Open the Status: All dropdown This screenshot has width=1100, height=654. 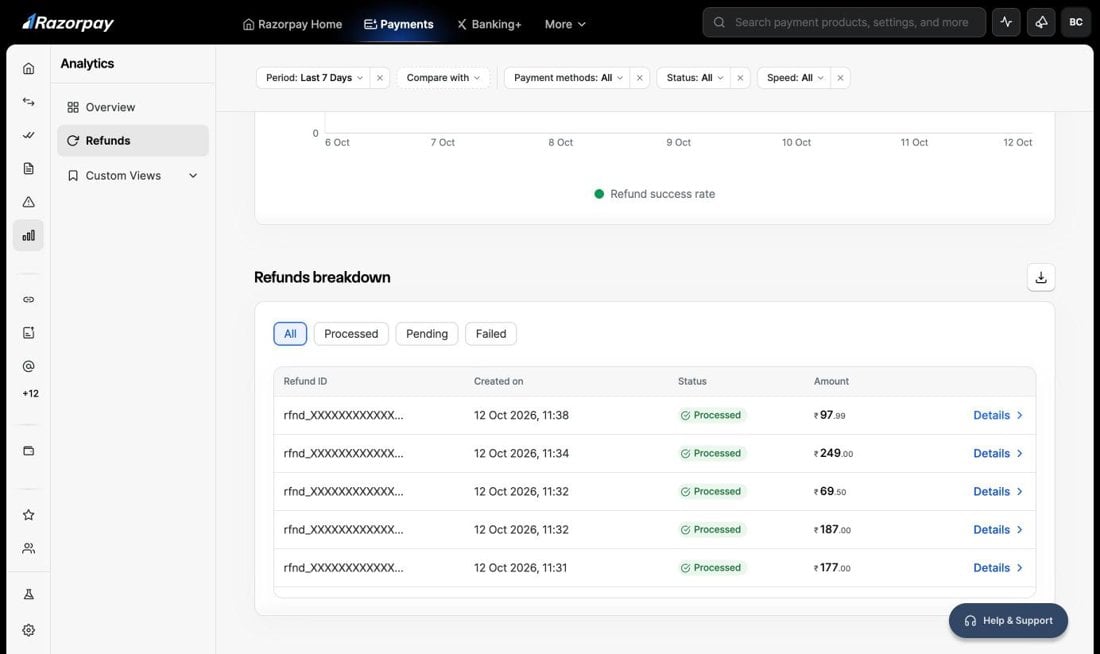(x=695, y=78)
